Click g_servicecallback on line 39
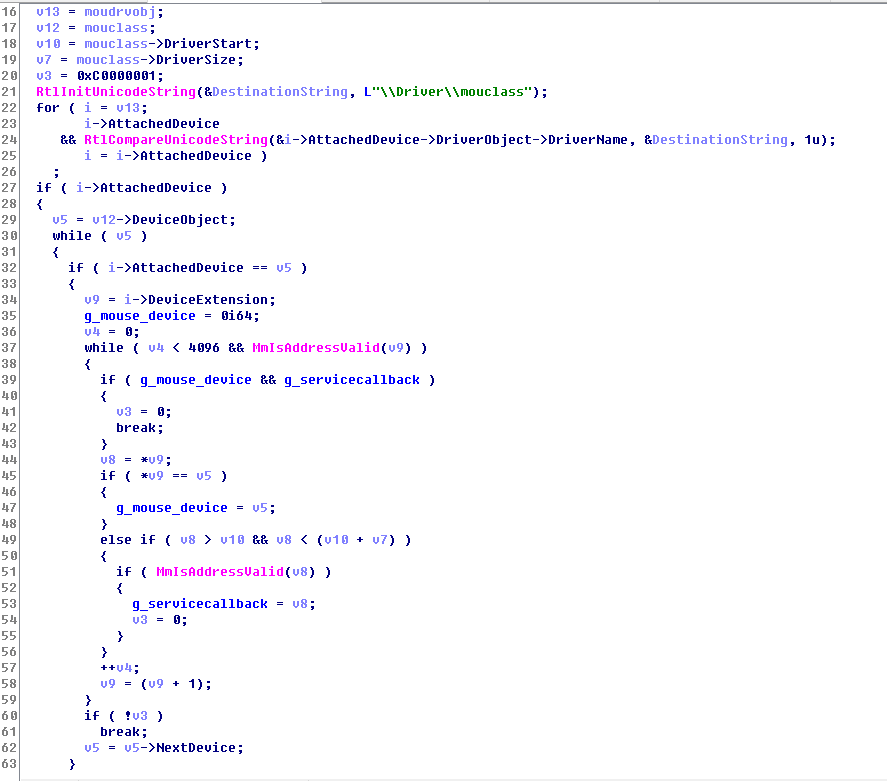The width and height of the screenshot is (887, 781). point(352,380)
